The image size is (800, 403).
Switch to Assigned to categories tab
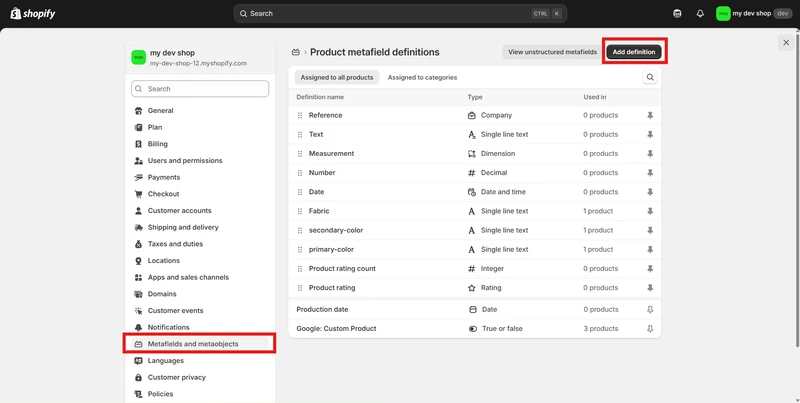(422, 78)
